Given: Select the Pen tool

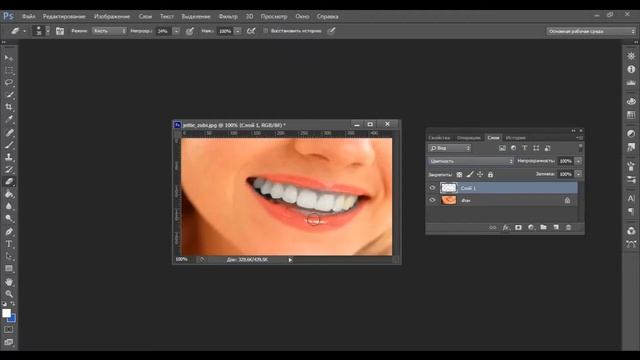Looking at the screenshot, I should tap(9, 232).
